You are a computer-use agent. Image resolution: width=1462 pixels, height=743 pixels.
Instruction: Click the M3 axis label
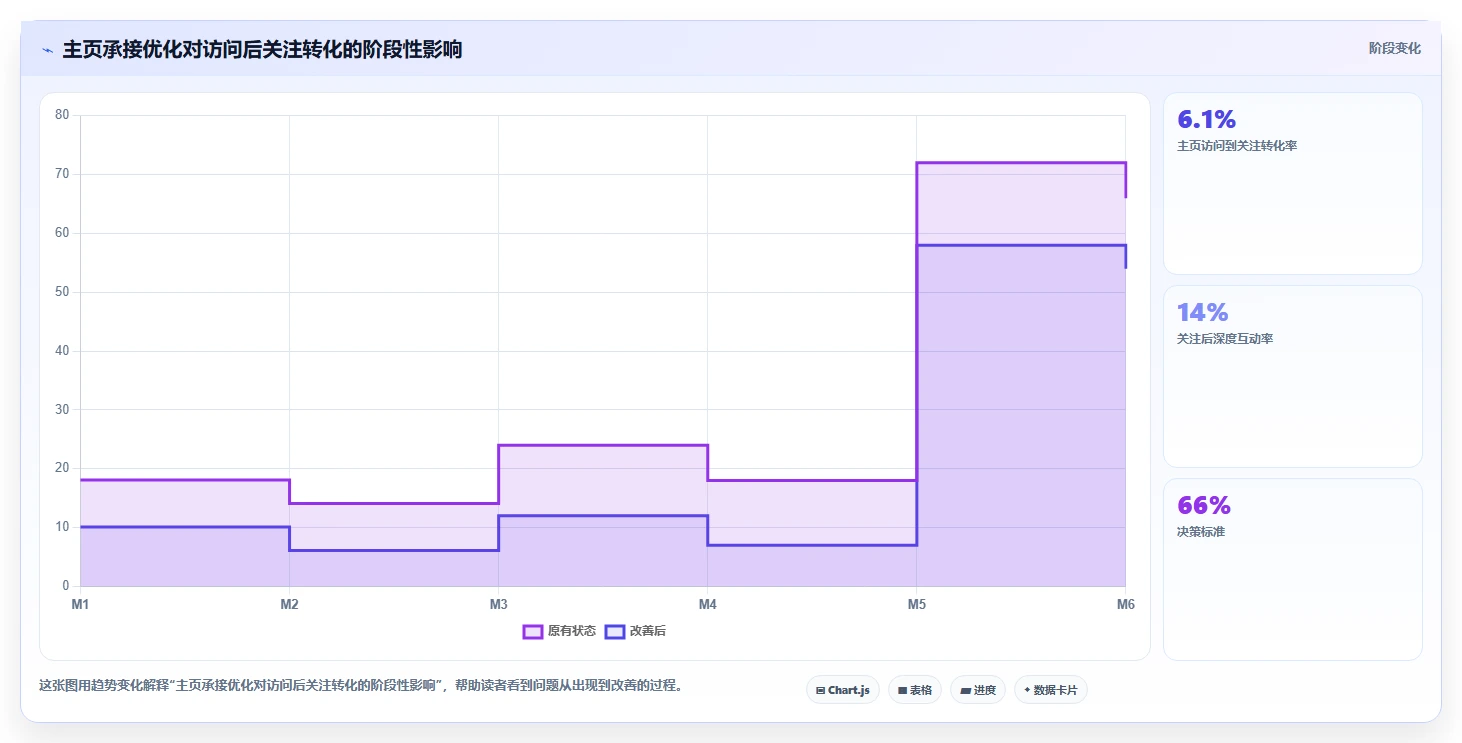click(498, 604)
